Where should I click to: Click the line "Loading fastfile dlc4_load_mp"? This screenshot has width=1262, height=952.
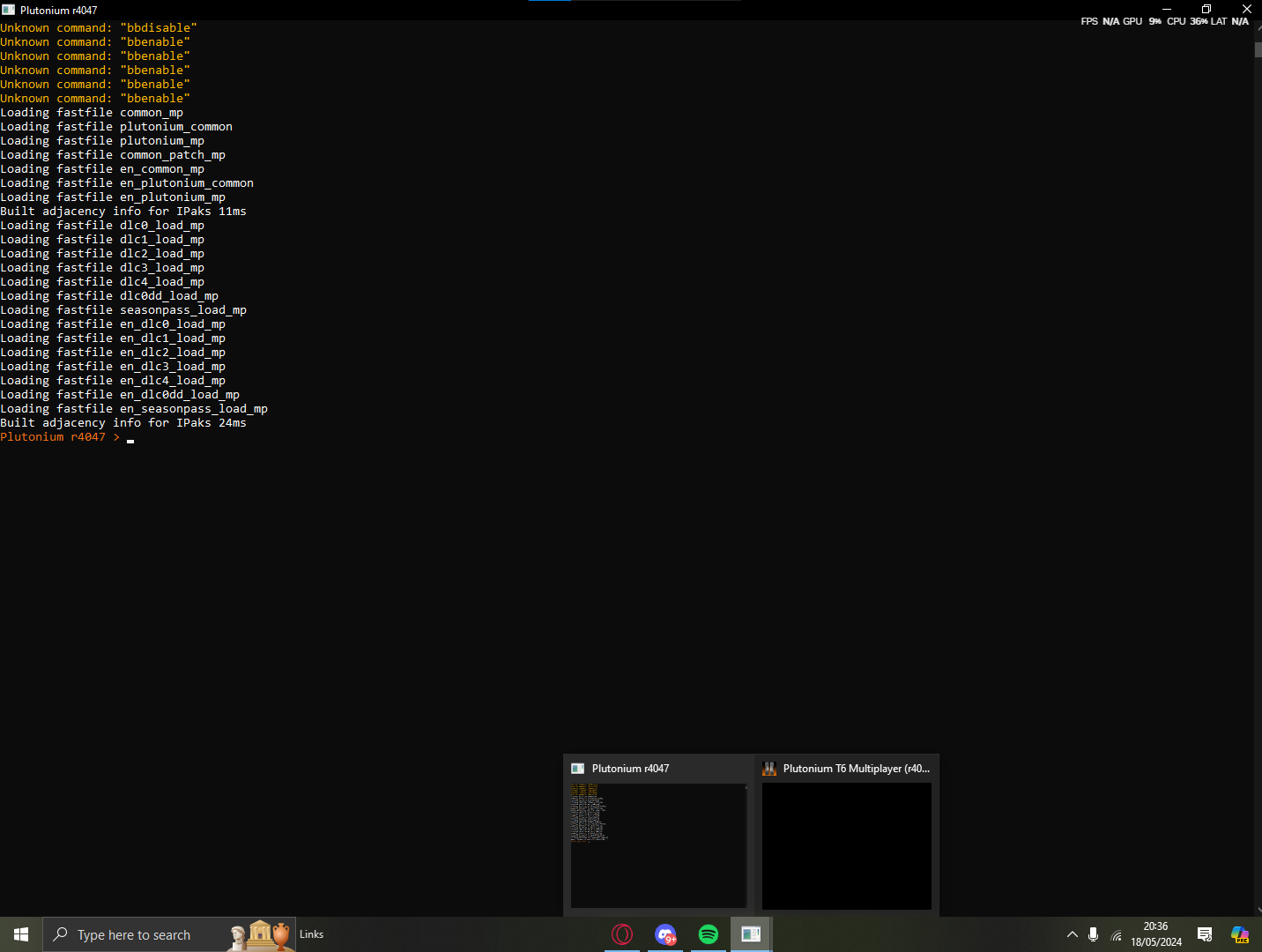pyautogui.click(x=102, y=282)
